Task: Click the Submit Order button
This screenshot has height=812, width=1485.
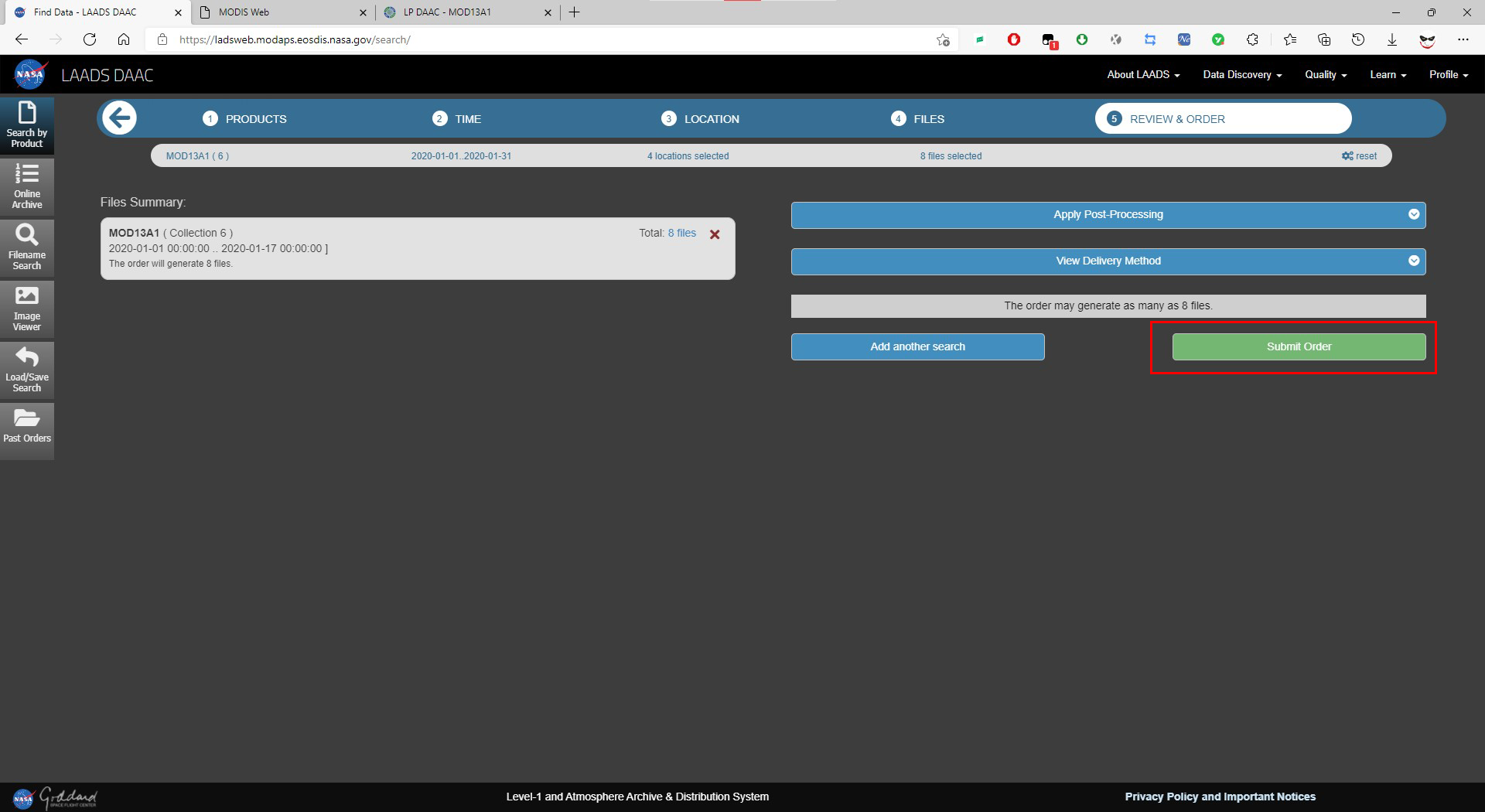Action: (1299, 347)
